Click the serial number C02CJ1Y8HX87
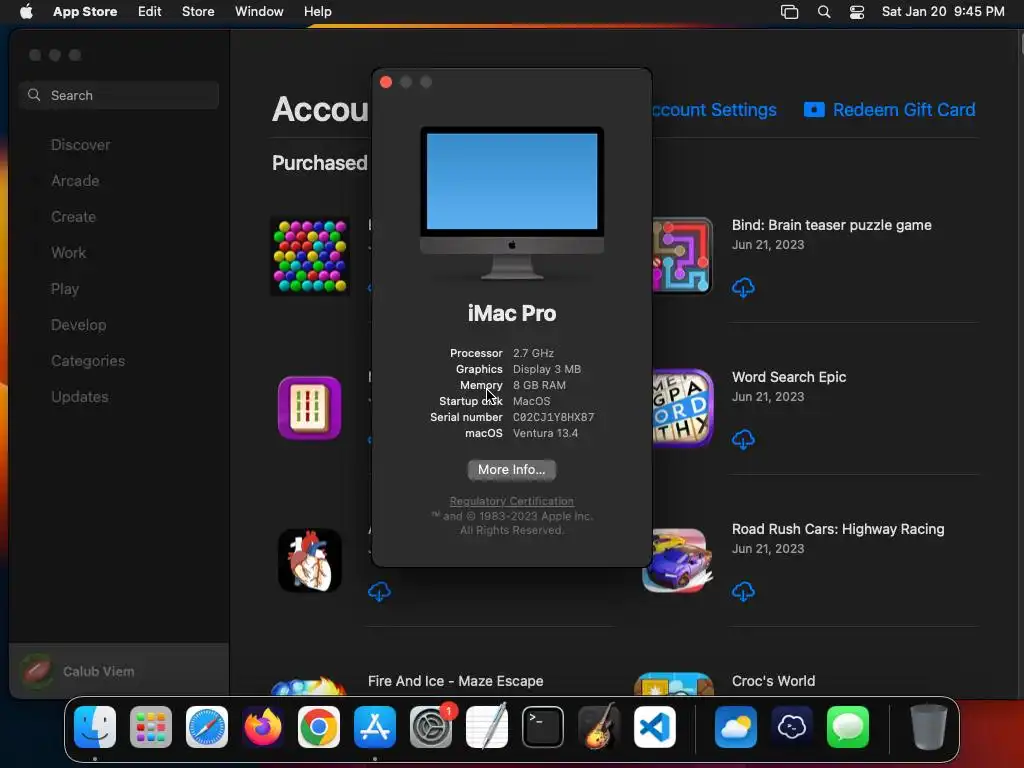Screen dimensions: 1024x768 tap(553, 417)
